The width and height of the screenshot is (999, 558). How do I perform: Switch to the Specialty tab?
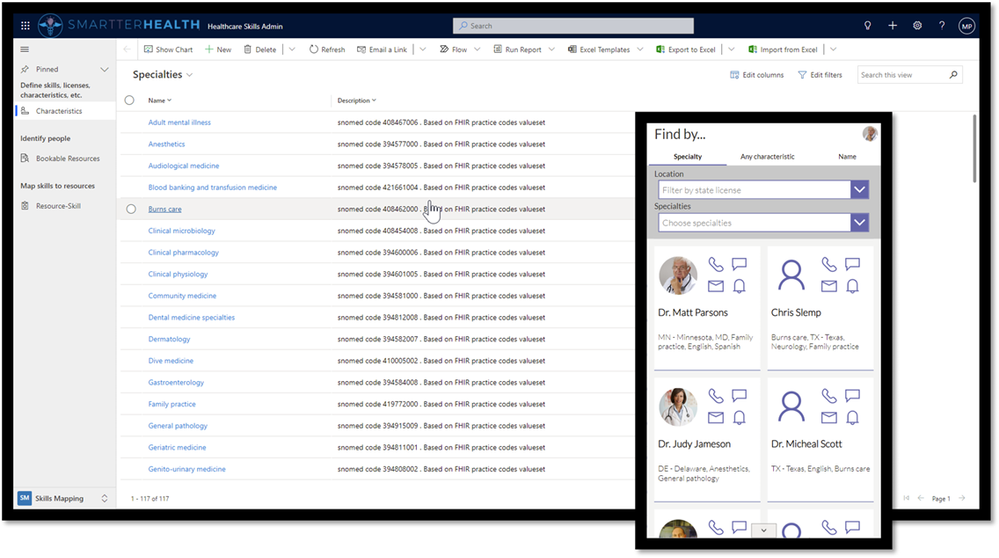pos(687,157)
